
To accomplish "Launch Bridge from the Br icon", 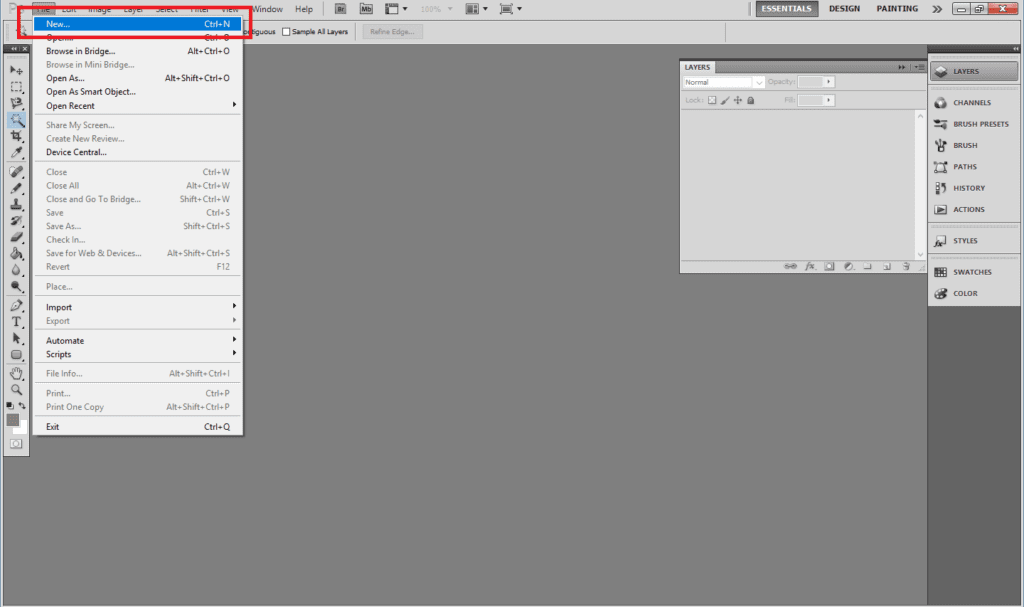I will click(341, 9).
